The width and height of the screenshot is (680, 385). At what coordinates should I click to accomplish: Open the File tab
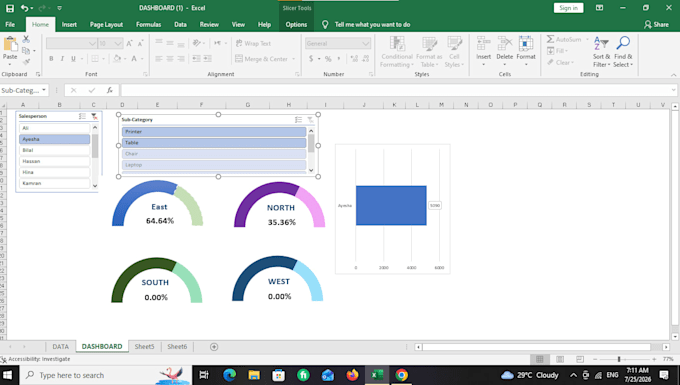10,24
